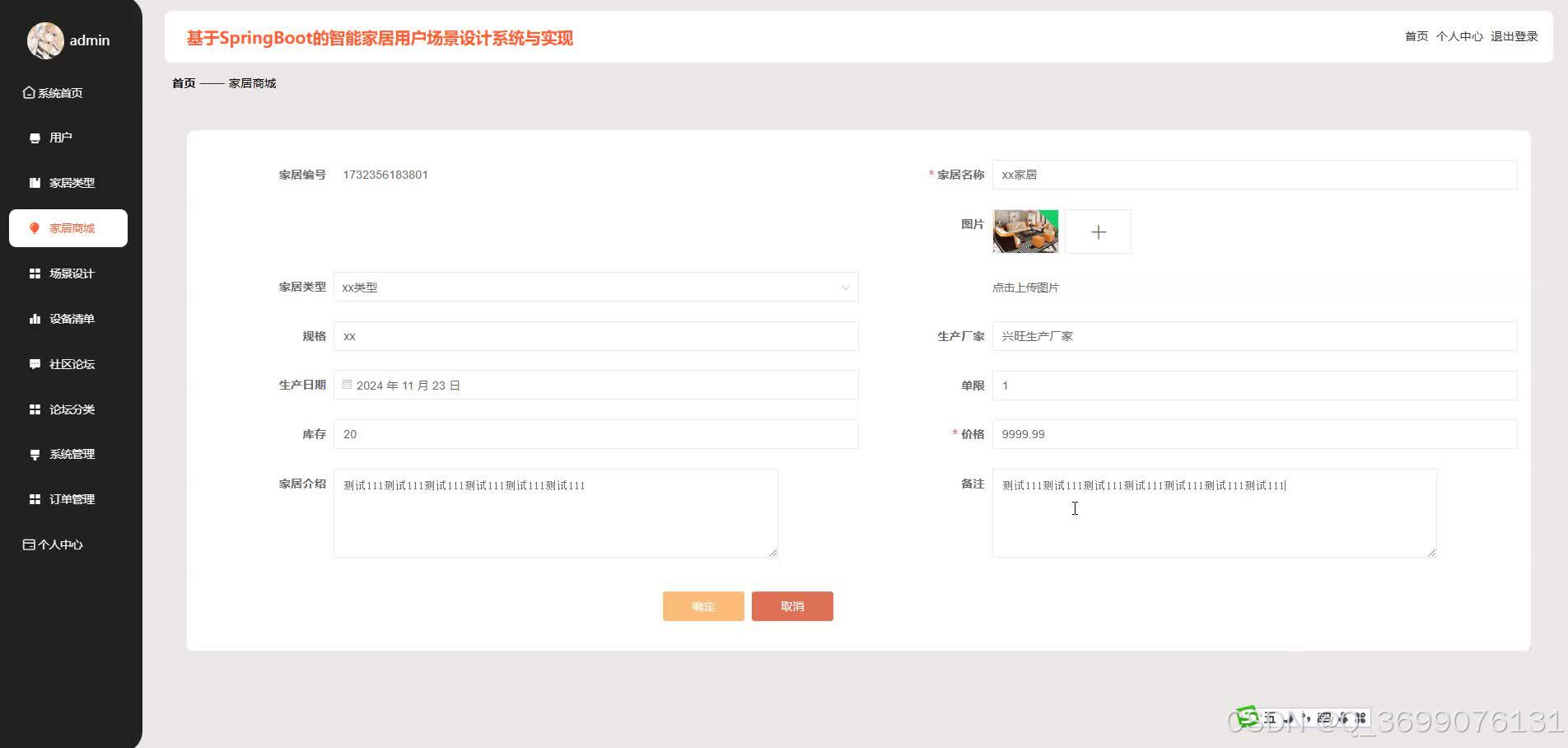Click the 确定 confirm button
The height and width of the screenshot is (748, 1568).
pos(703,606)
